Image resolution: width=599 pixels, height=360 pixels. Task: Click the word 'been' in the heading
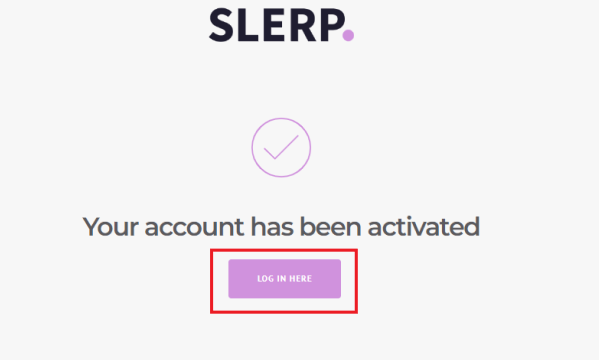(330, 227)
